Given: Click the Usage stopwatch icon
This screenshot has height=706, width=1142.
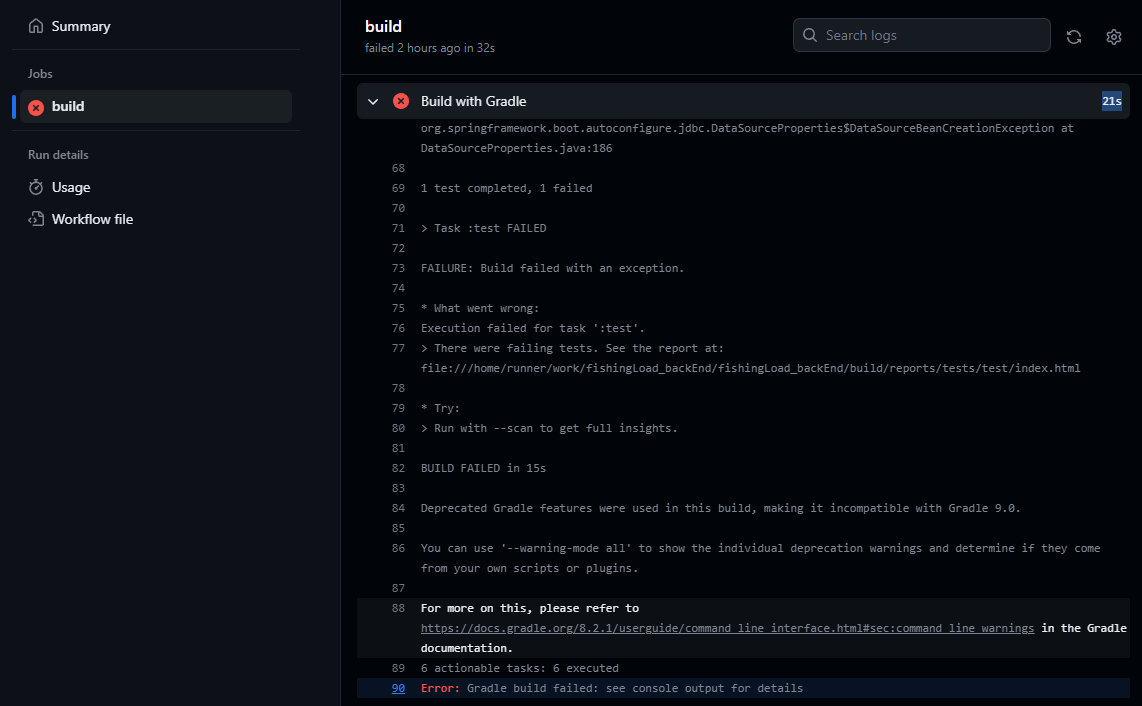Looking at the screenshot, I should tap(36, 187).
